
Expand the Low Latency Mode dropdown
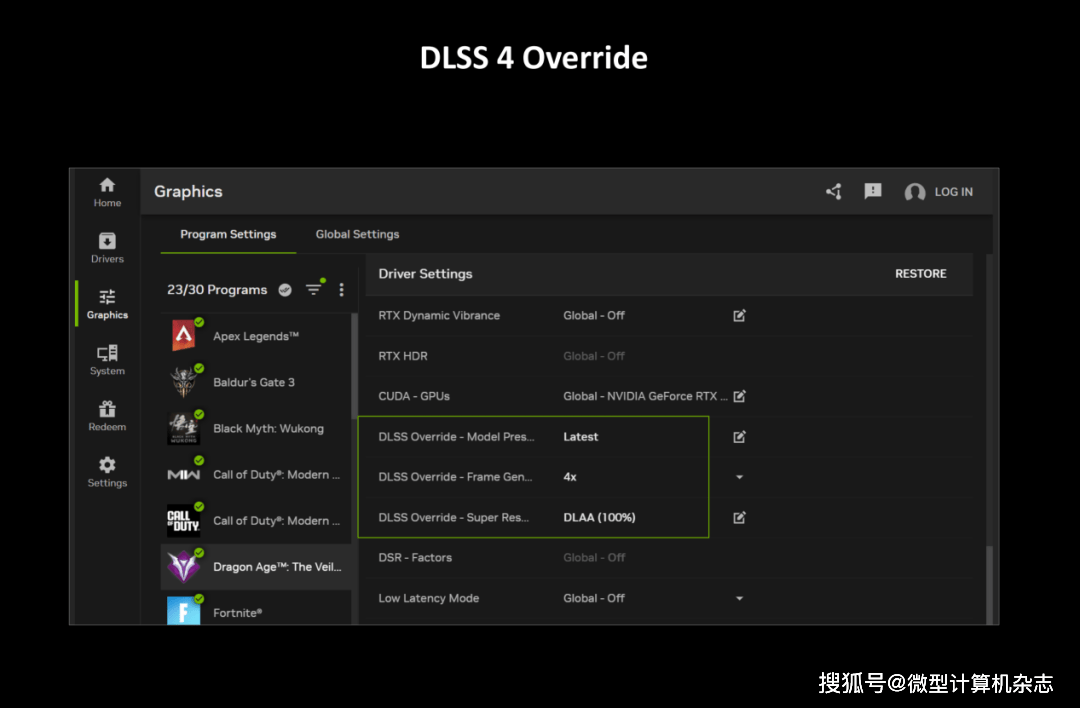[x=739, y=598]
